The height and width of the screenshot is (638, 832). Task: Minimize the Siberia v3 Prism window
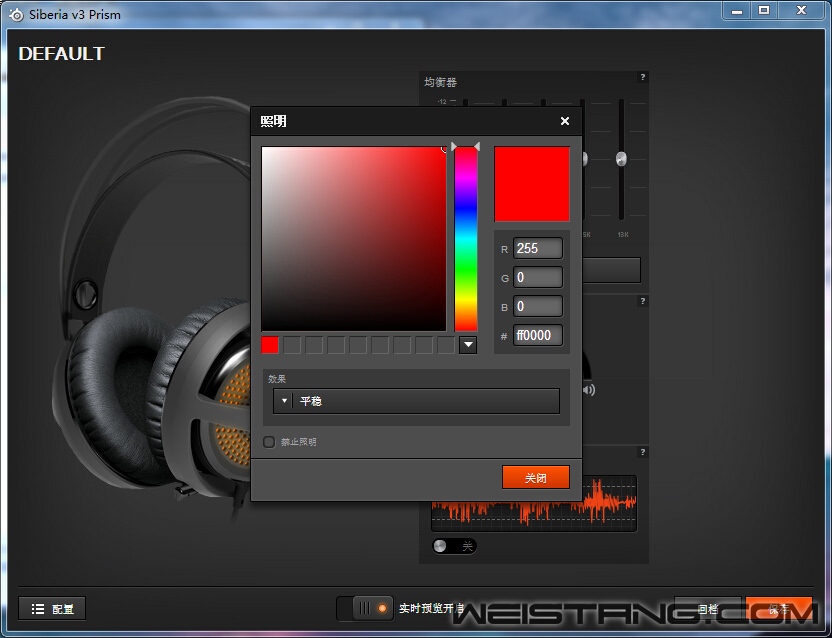point(737,10)
